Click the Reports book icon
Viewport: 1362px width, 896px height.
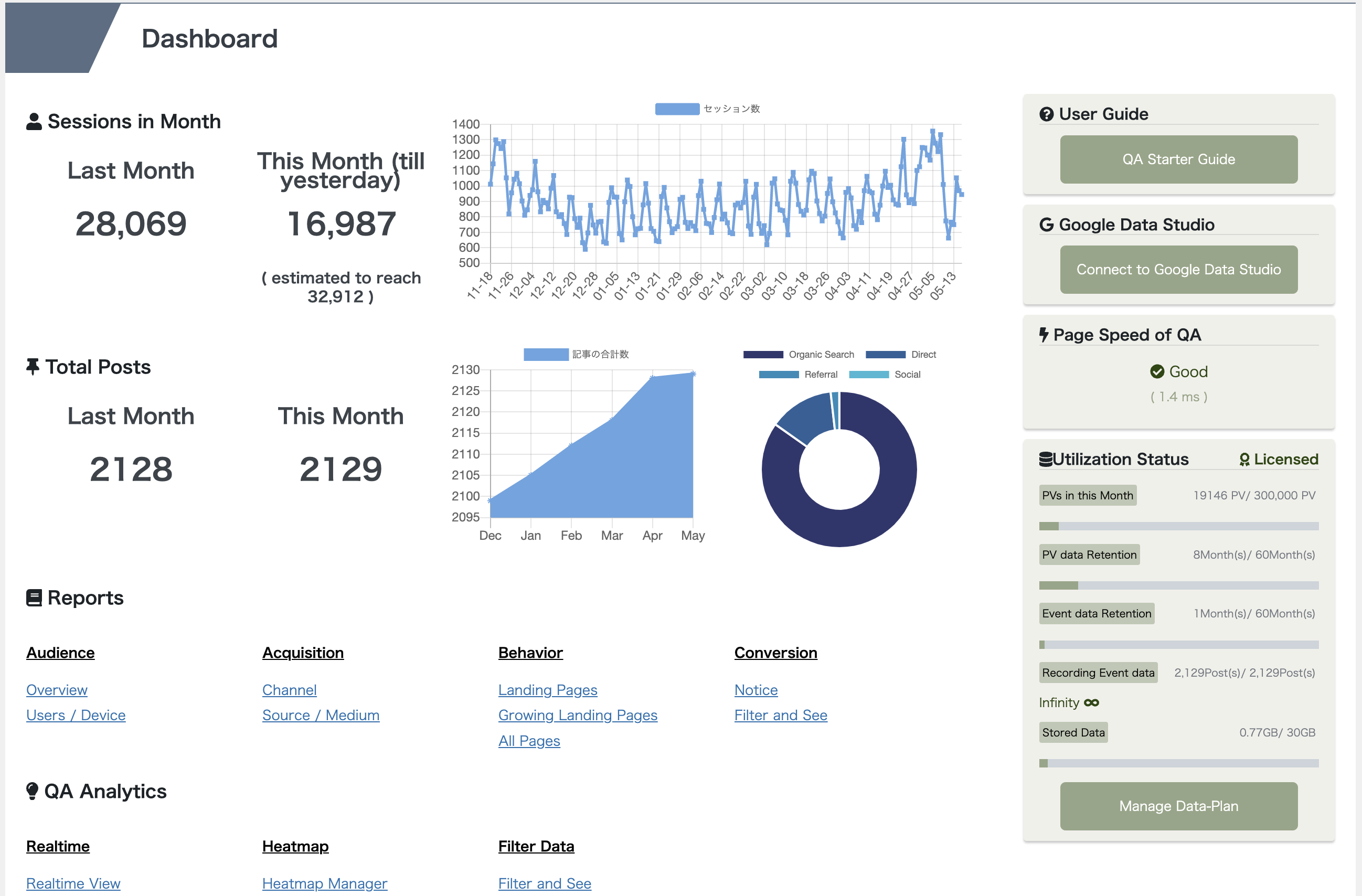point(34,598)
